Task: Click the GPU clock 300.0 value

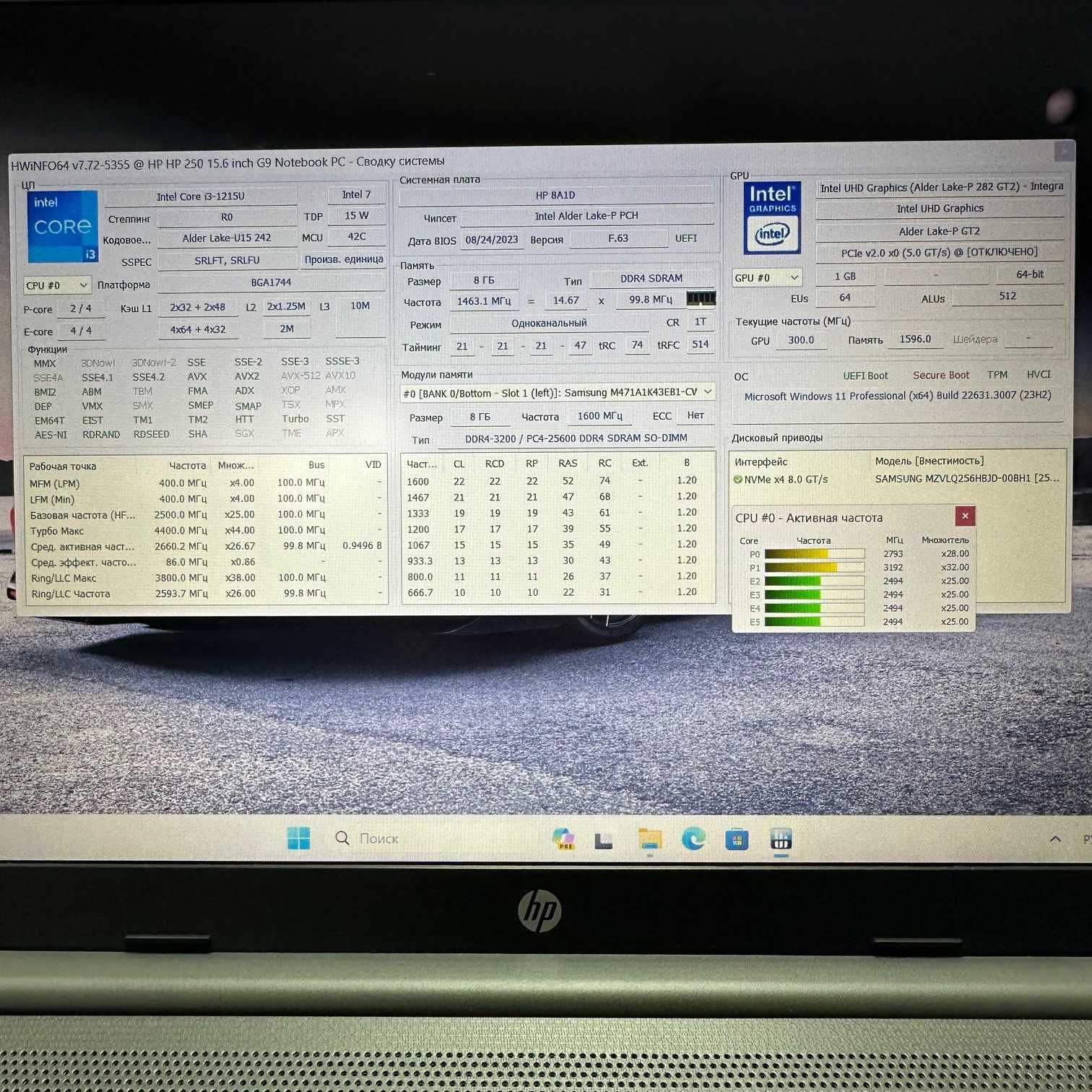Action: tap(801, 339)
